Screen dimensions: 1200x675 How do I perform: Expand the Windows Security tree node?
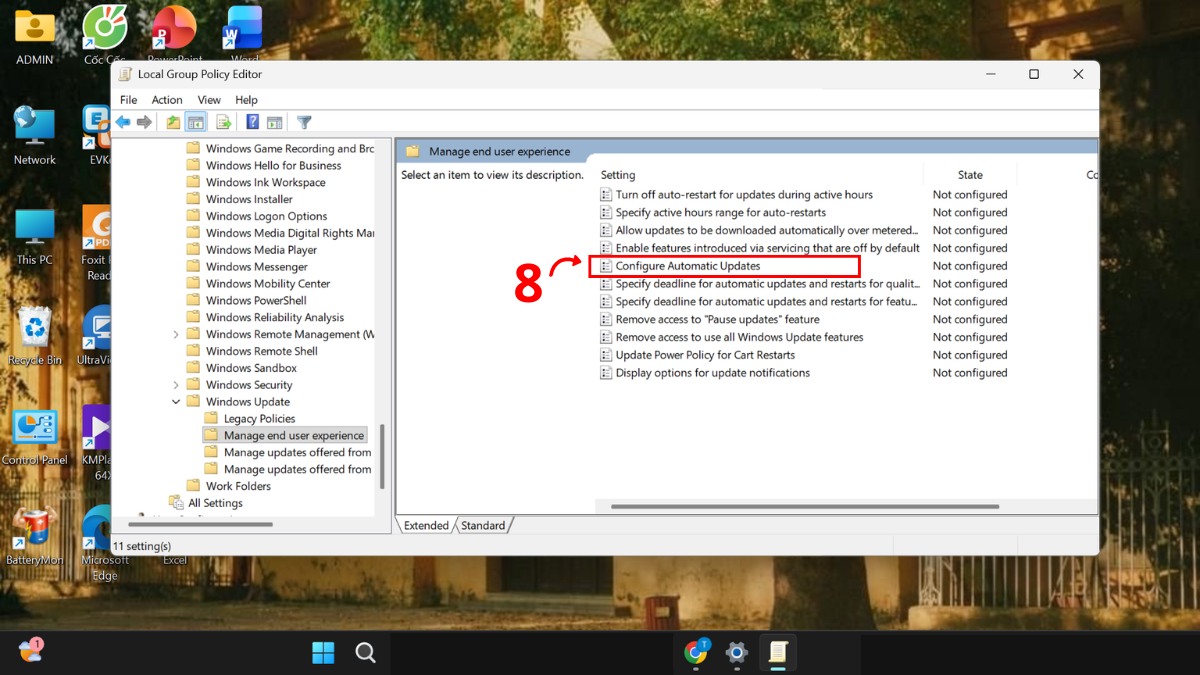pyautogui.click(x=176, y=384)
